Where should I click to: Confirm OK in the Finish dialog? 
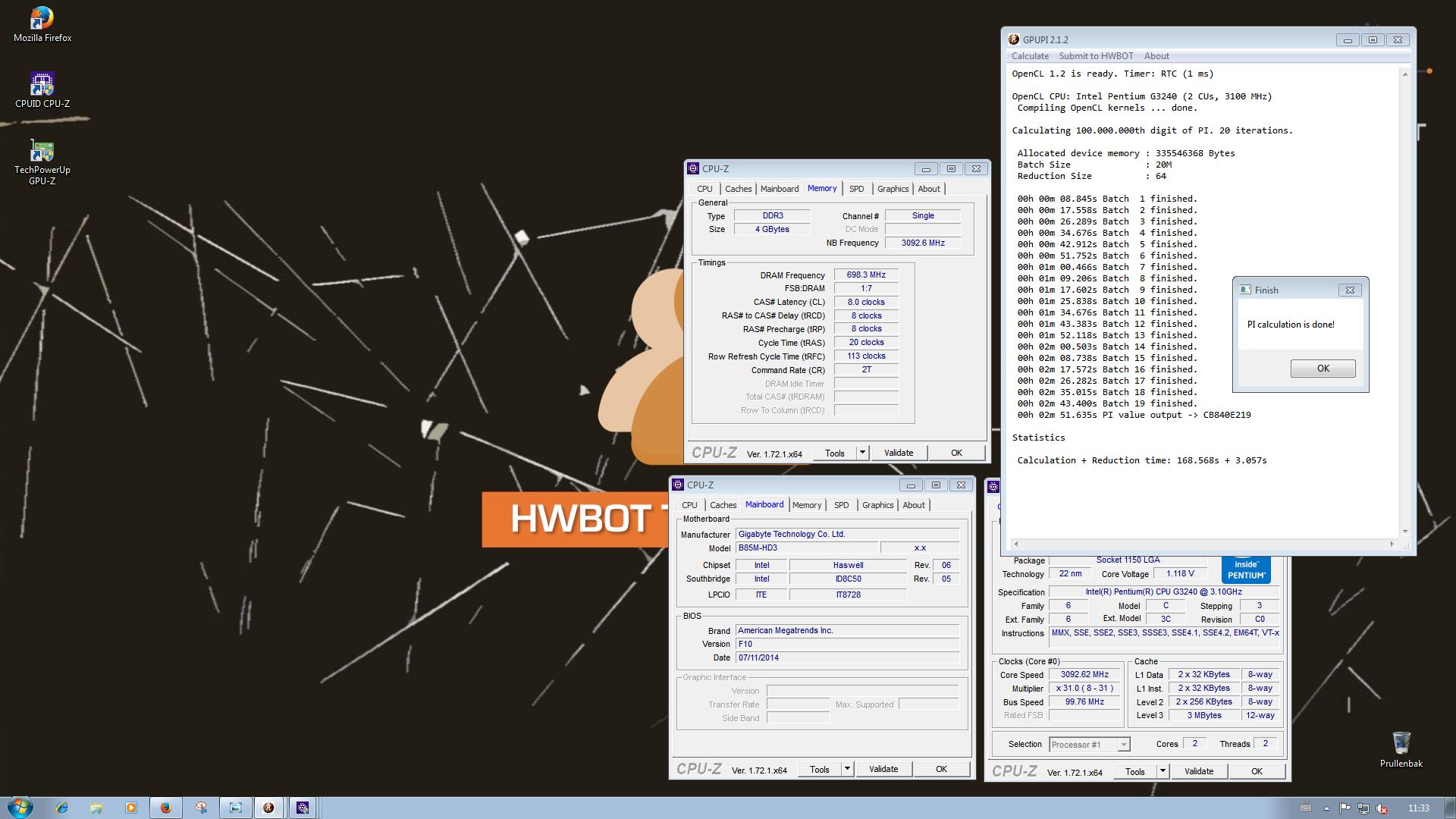(1323, 369)
